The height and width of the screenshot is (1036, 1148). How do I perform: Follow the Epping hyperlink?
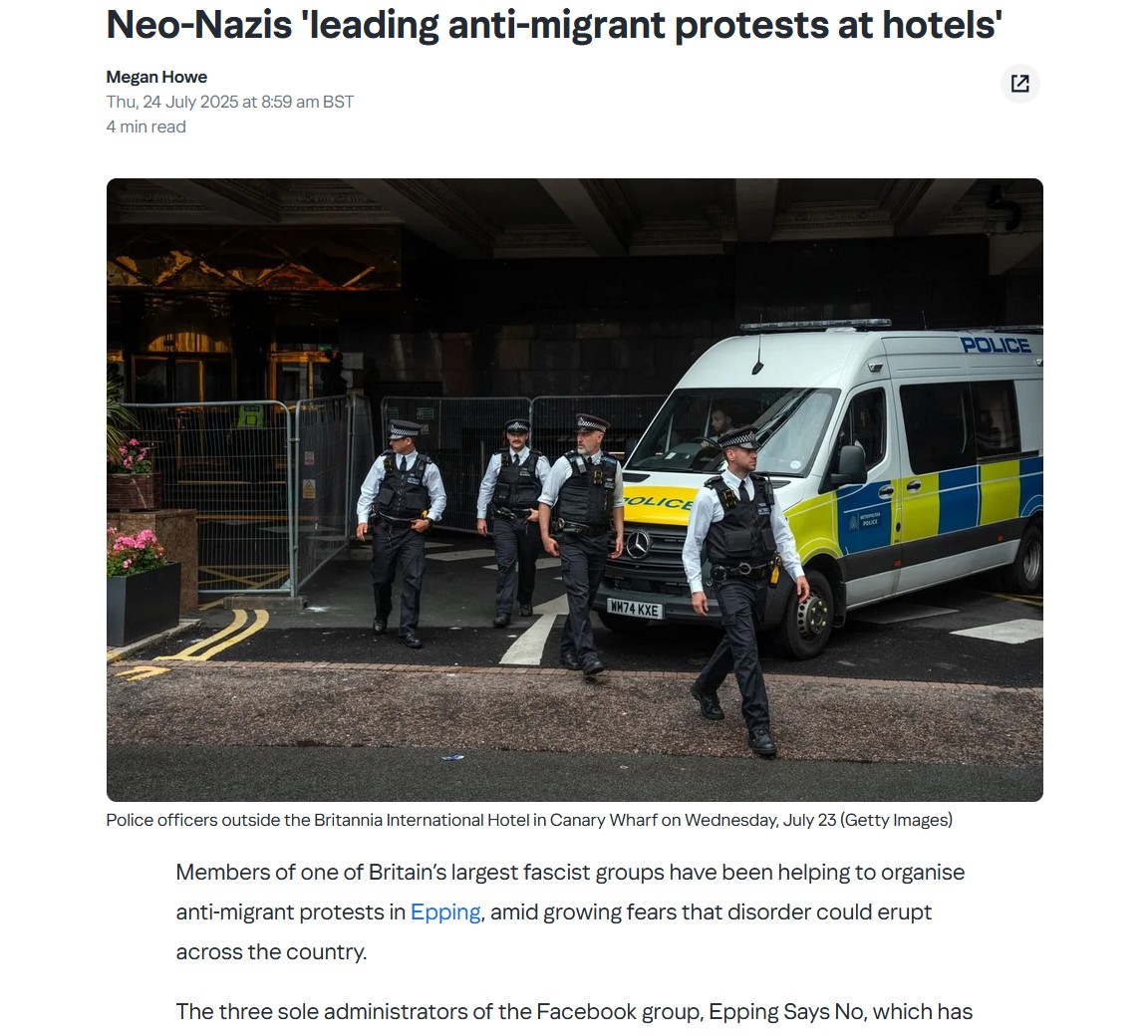[x=445, y=912]
